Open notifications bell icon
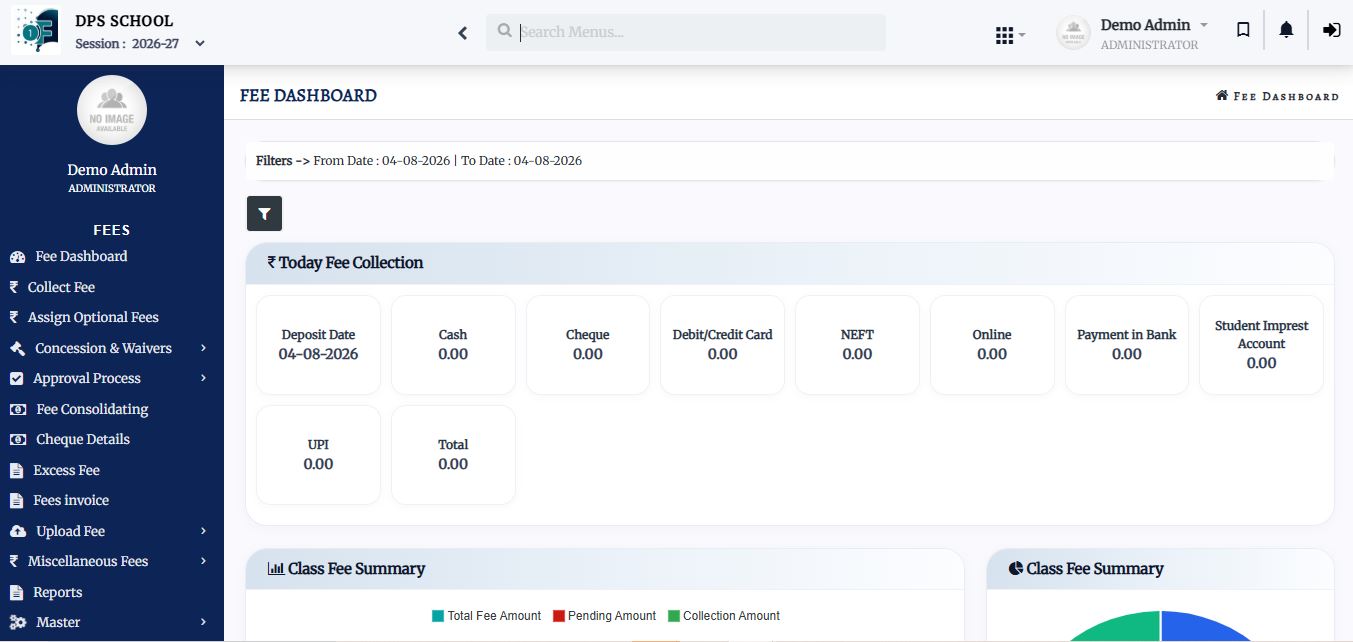The width and height of the screenshot is (1353, 642). tap(1286, 30)
